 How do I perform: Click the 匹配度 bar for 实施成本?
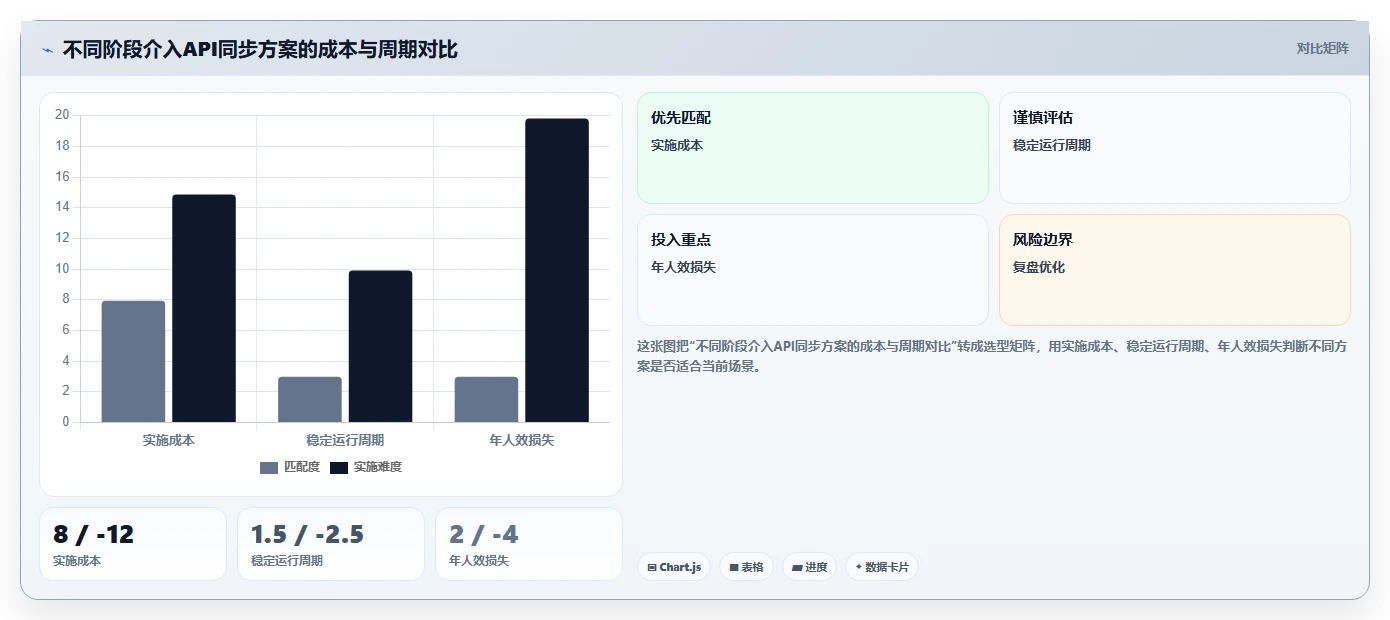[133, 361]
